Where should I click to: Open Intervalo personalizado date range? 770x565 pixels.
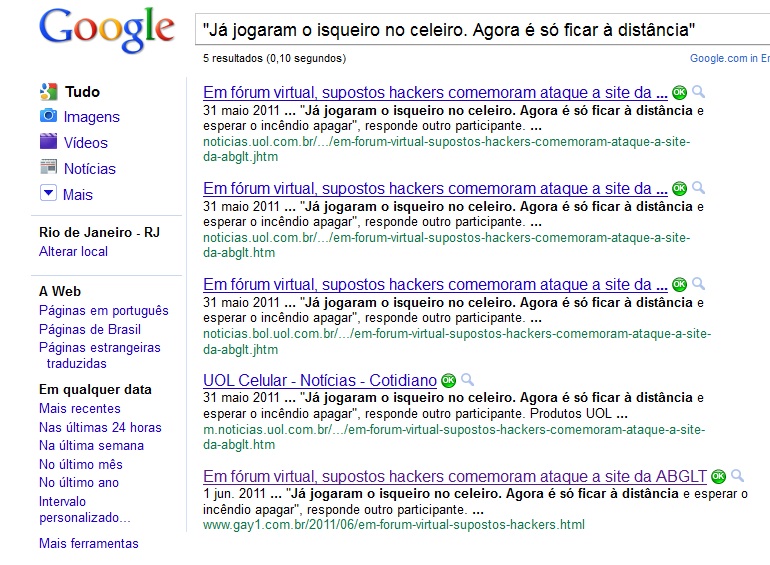click(x=84, y=510)
